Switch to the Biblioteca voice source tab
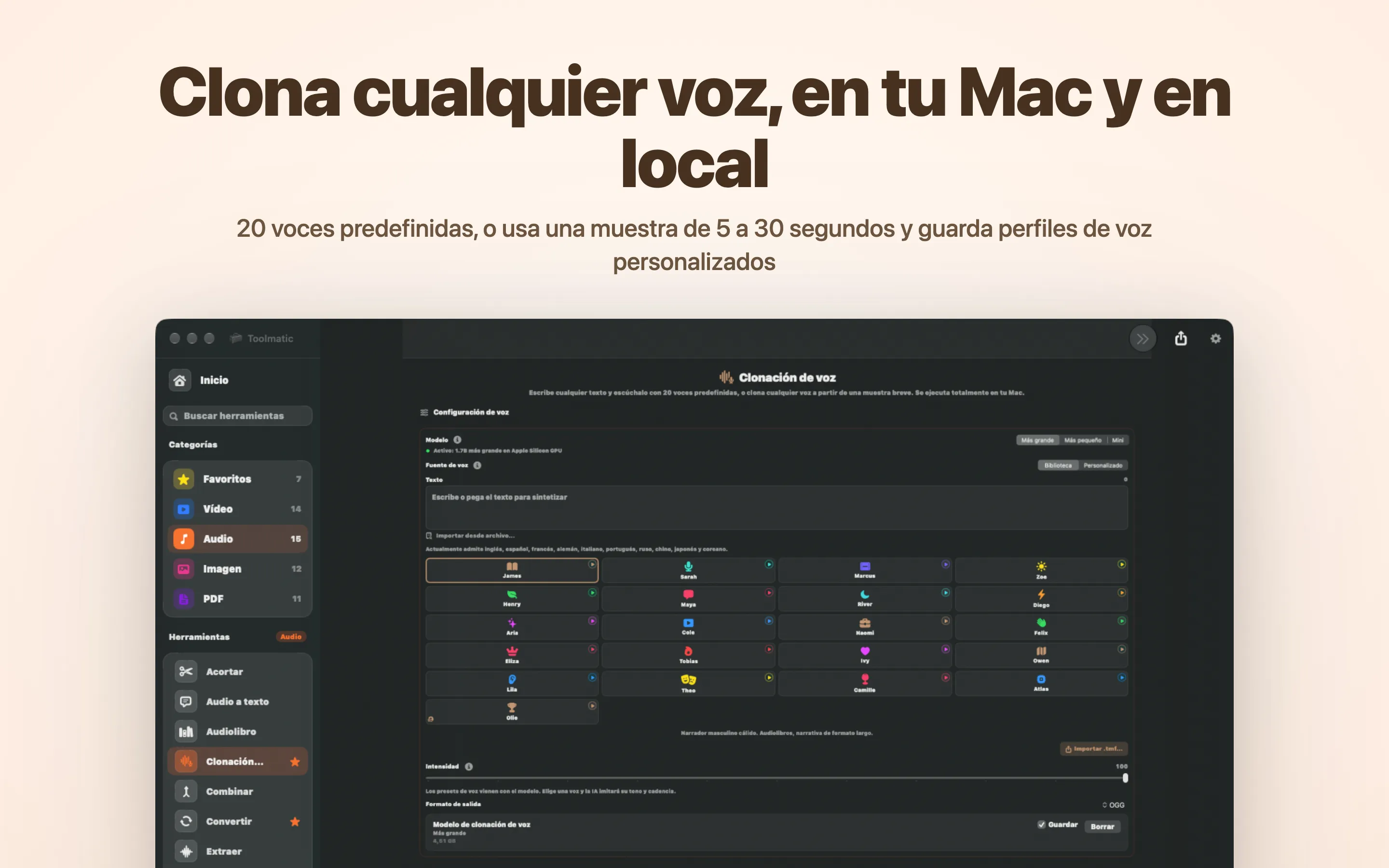Screen dimensions: 1389x868 (x=1058, y=465)
